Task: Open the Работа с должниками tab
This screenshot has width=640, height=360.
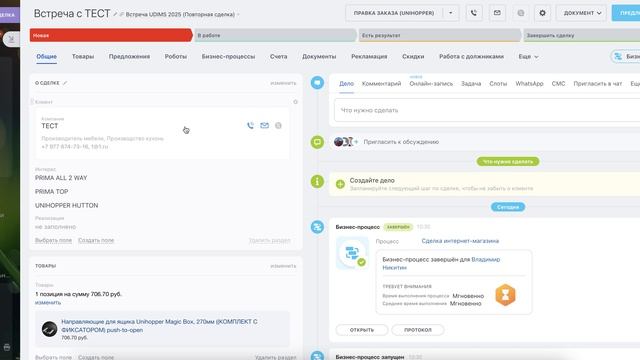Action: pos(471,57)
